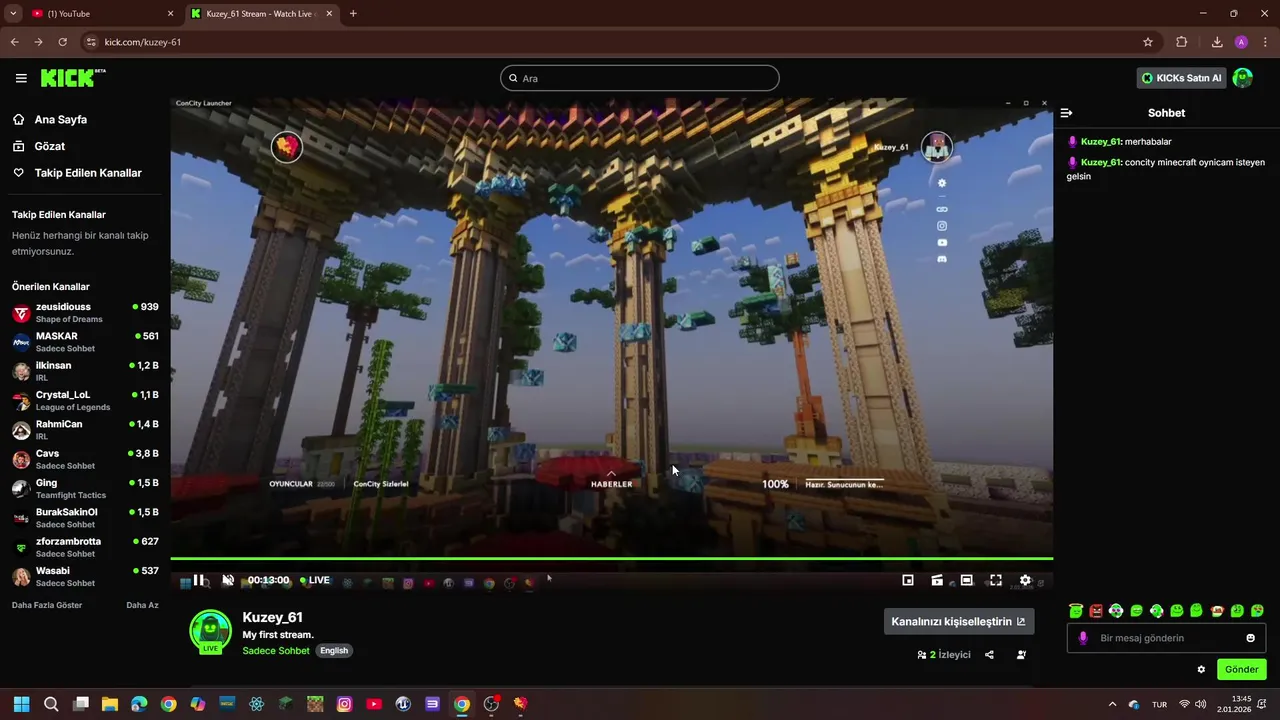Open the Crystal_LoL channel
The width and height of the screenshot is (1280, 720).
pyautogui.click(x=85, y=400)
